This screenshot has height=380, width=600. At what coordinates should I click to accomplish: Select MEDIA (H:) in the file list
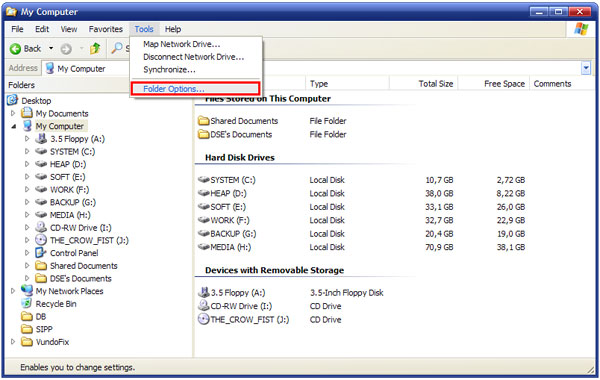click(x=230, y=247)
